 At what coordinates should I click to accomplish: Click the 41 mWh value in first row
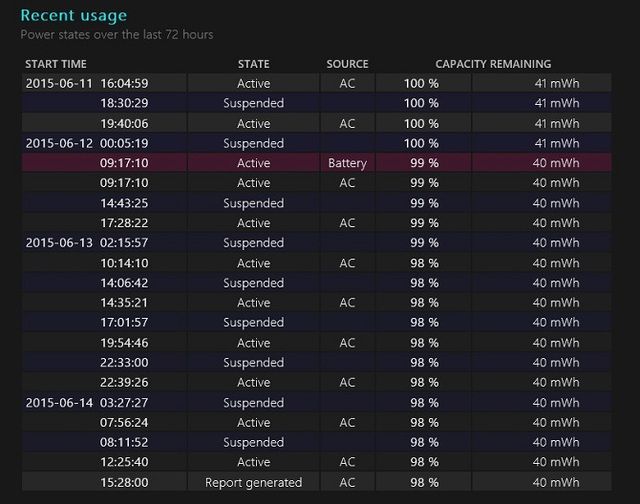click(557, 83)
